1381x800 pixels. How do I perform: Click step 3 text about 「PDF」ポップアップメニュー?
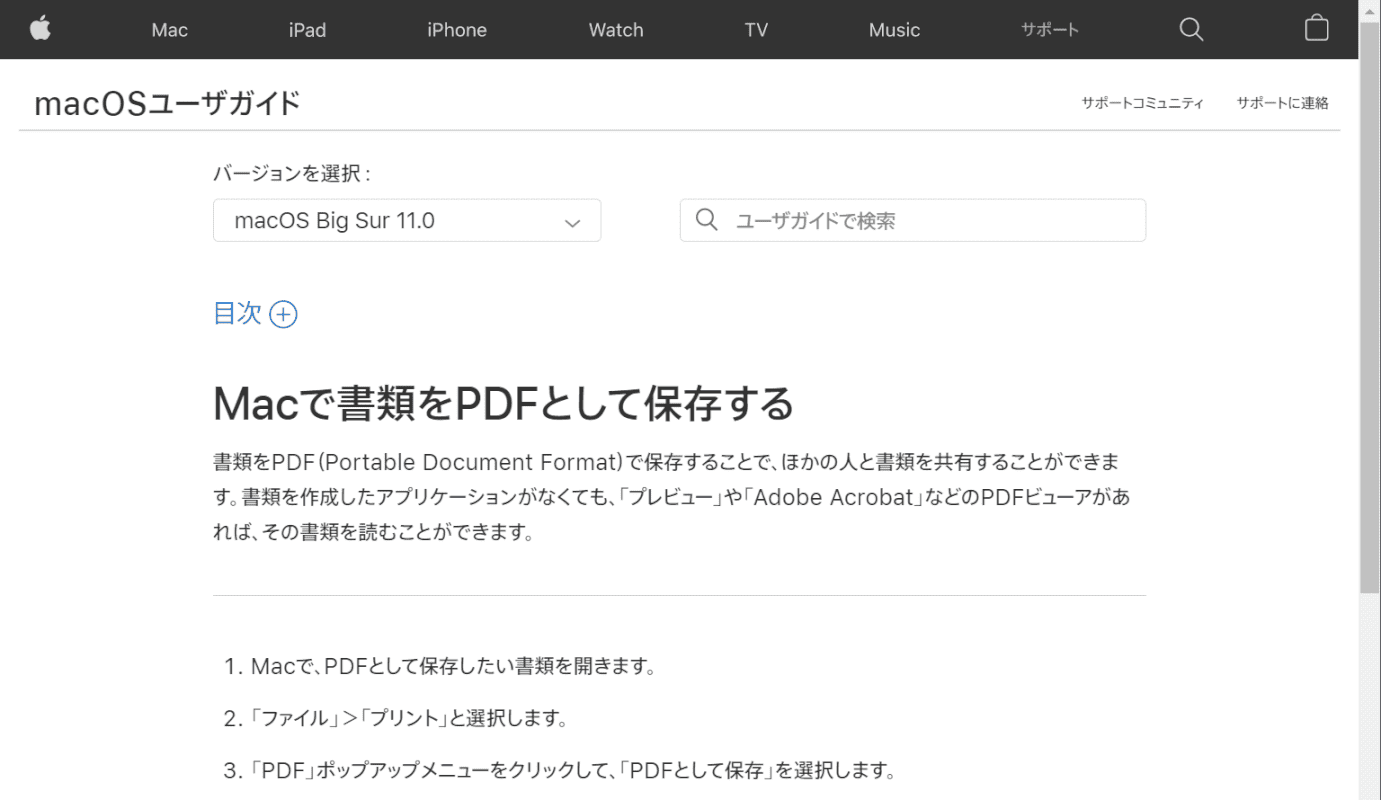(572, 772)
